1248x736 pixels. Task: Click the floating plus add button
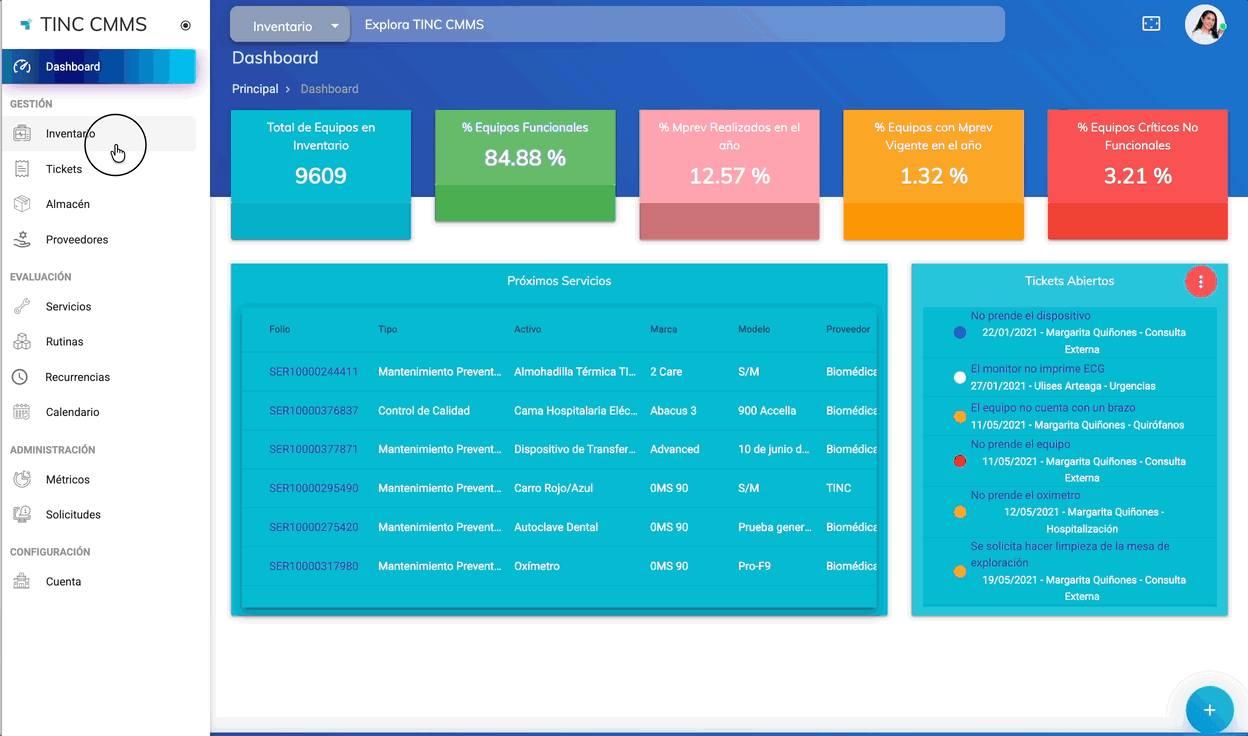tap(1209, 710)
